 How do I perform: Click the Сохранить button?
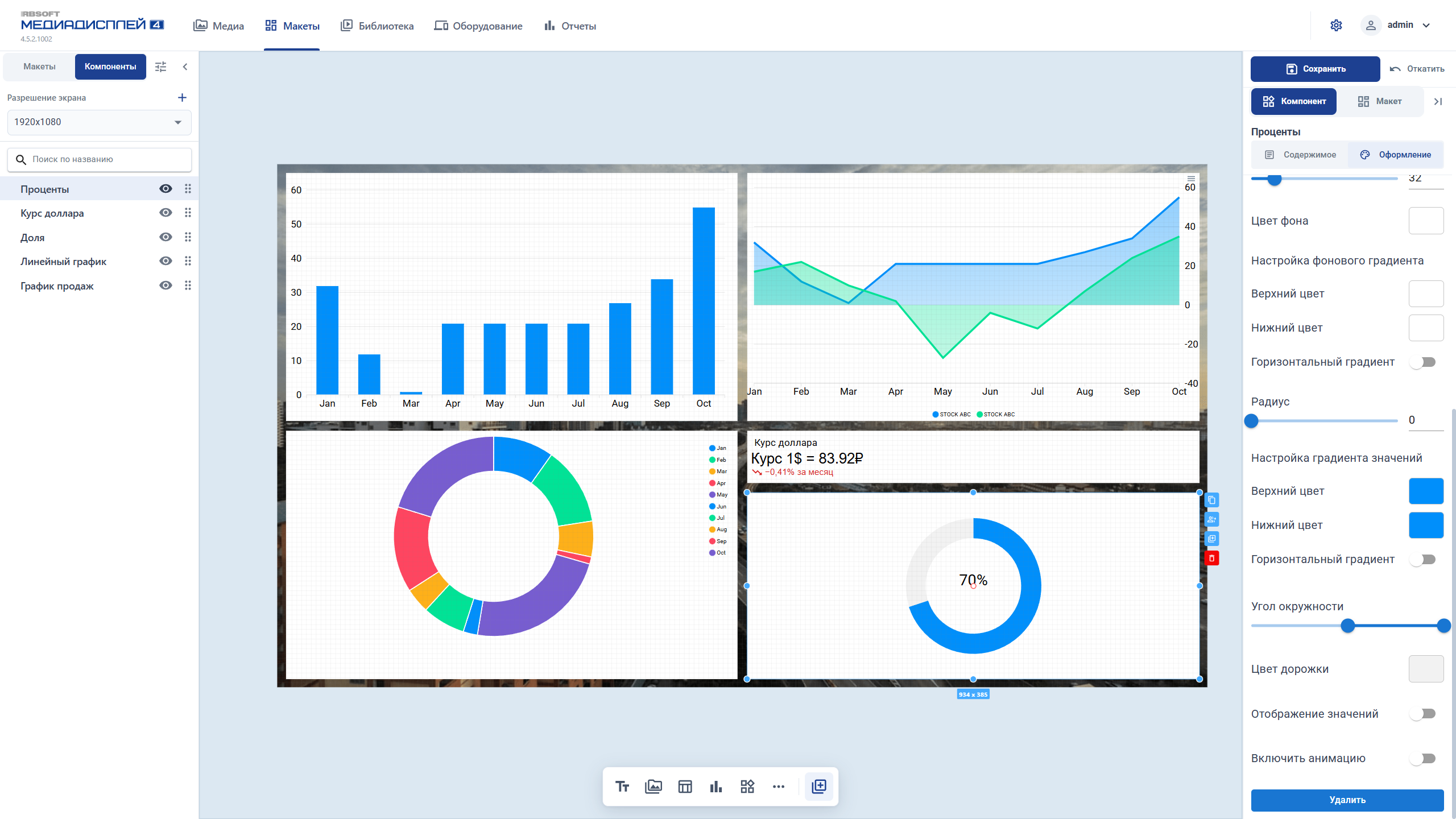[1316, 69]
